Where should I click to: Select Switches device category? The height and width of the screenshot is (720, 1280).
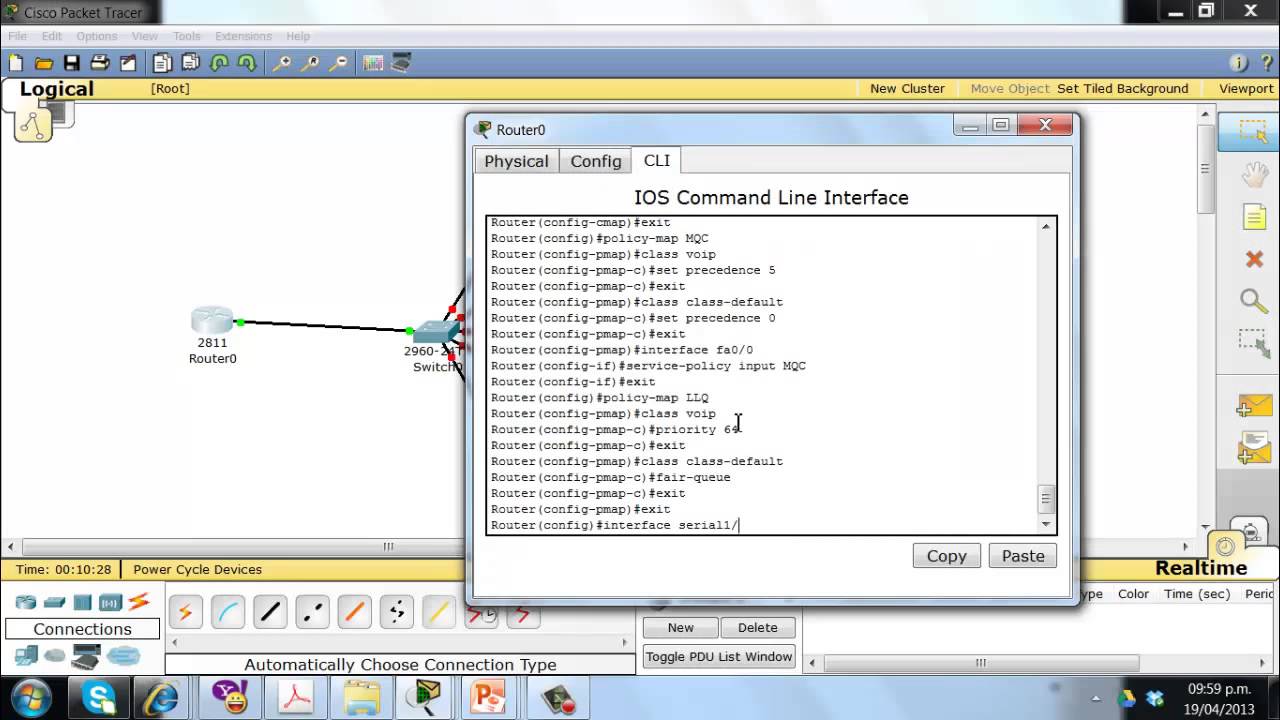[x=54, y=602]
